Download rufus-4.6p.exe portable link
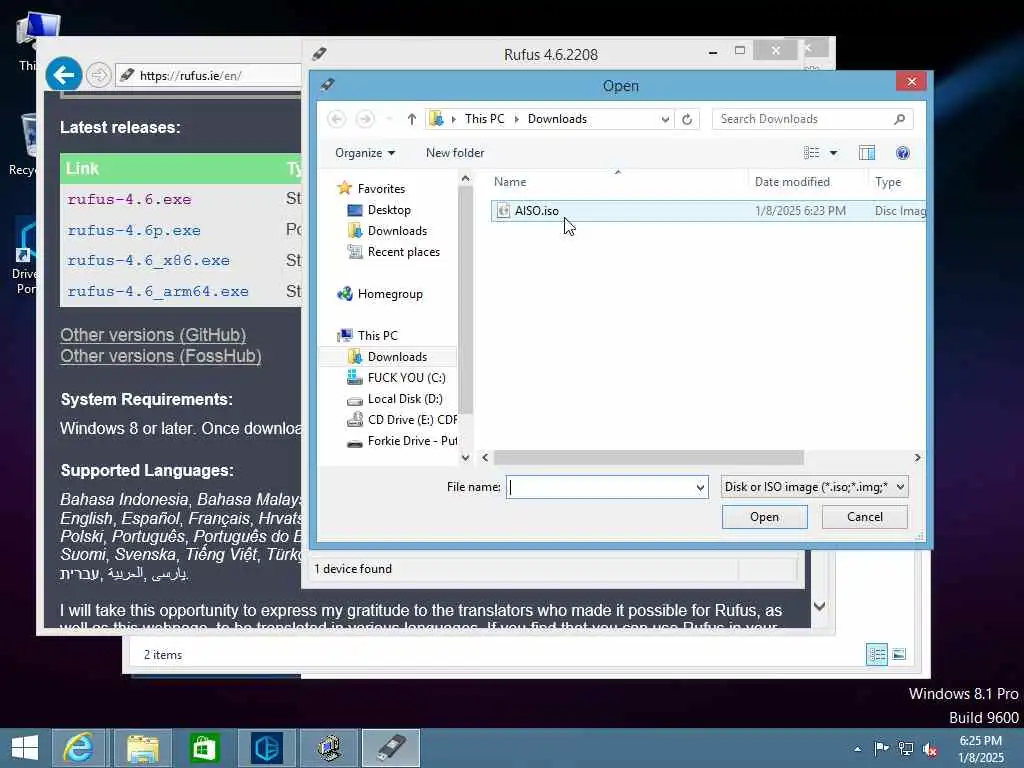 134,231
